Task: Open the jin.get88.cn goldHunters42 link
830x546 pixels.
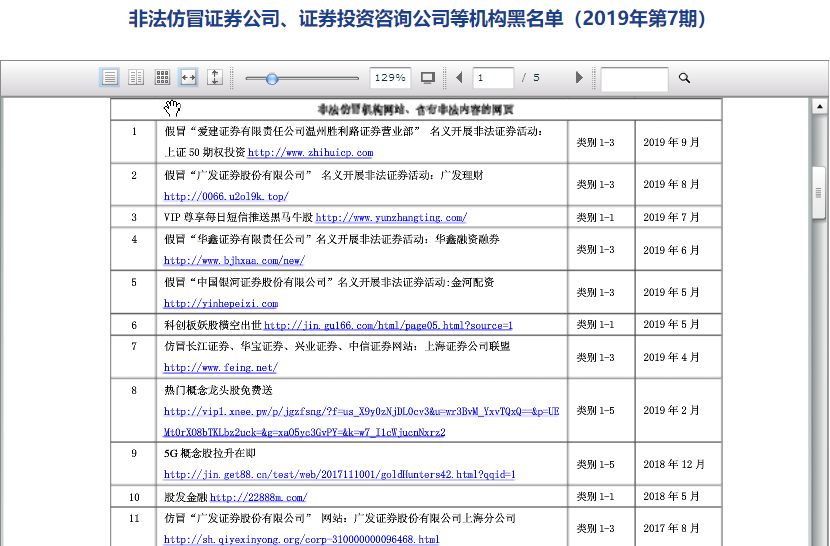Action: 339,475
